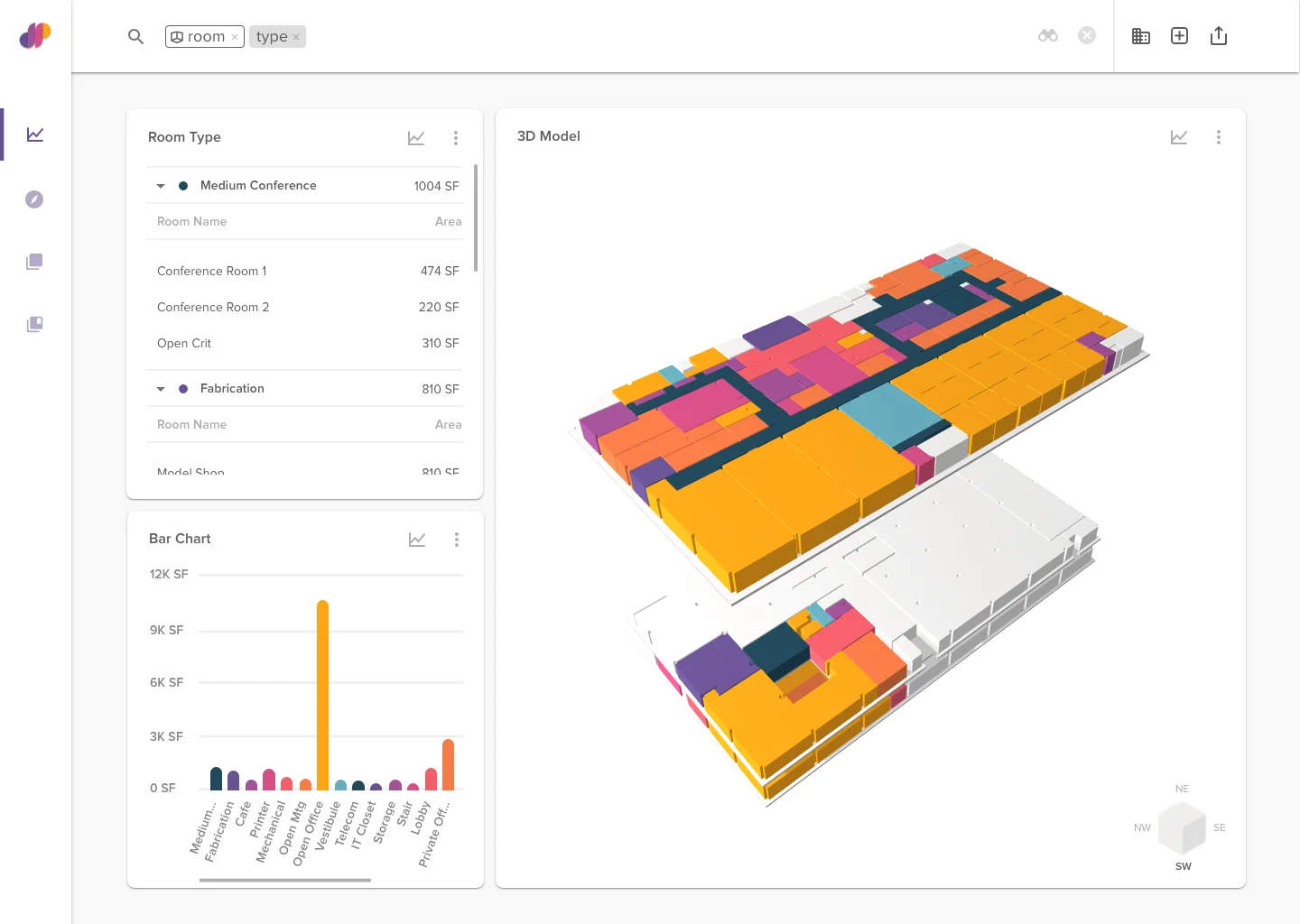
Task: Remove the room search tag
Action: pyautogui.click(x=235, y=37)
